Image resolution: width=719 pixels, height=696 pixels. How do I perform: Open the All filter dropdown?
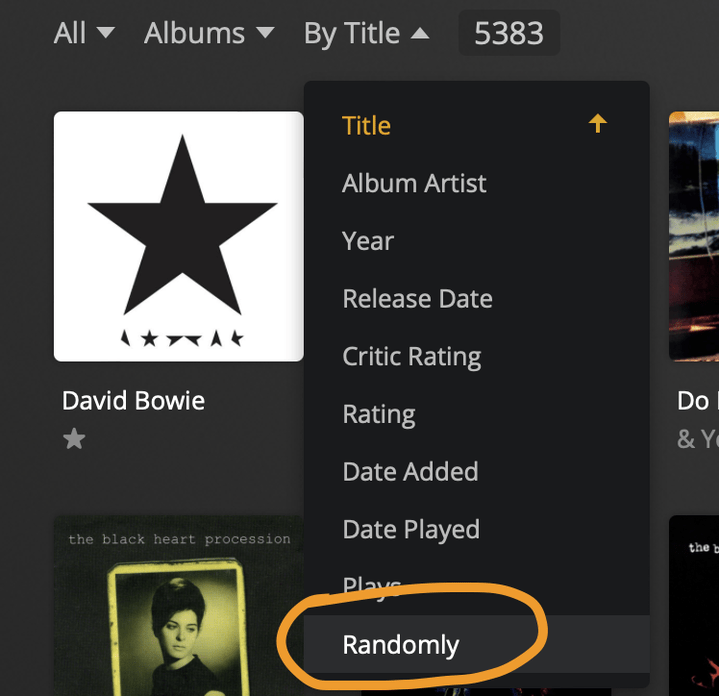point(84,33)
